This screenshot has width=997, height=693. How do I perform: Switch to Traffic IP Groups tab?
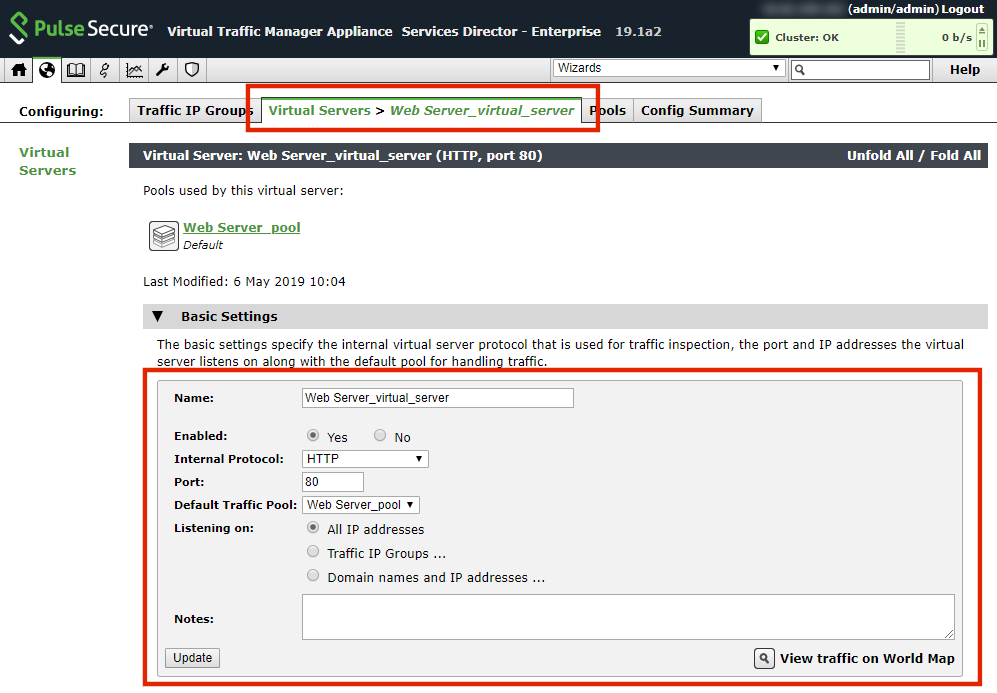point(195,111)
